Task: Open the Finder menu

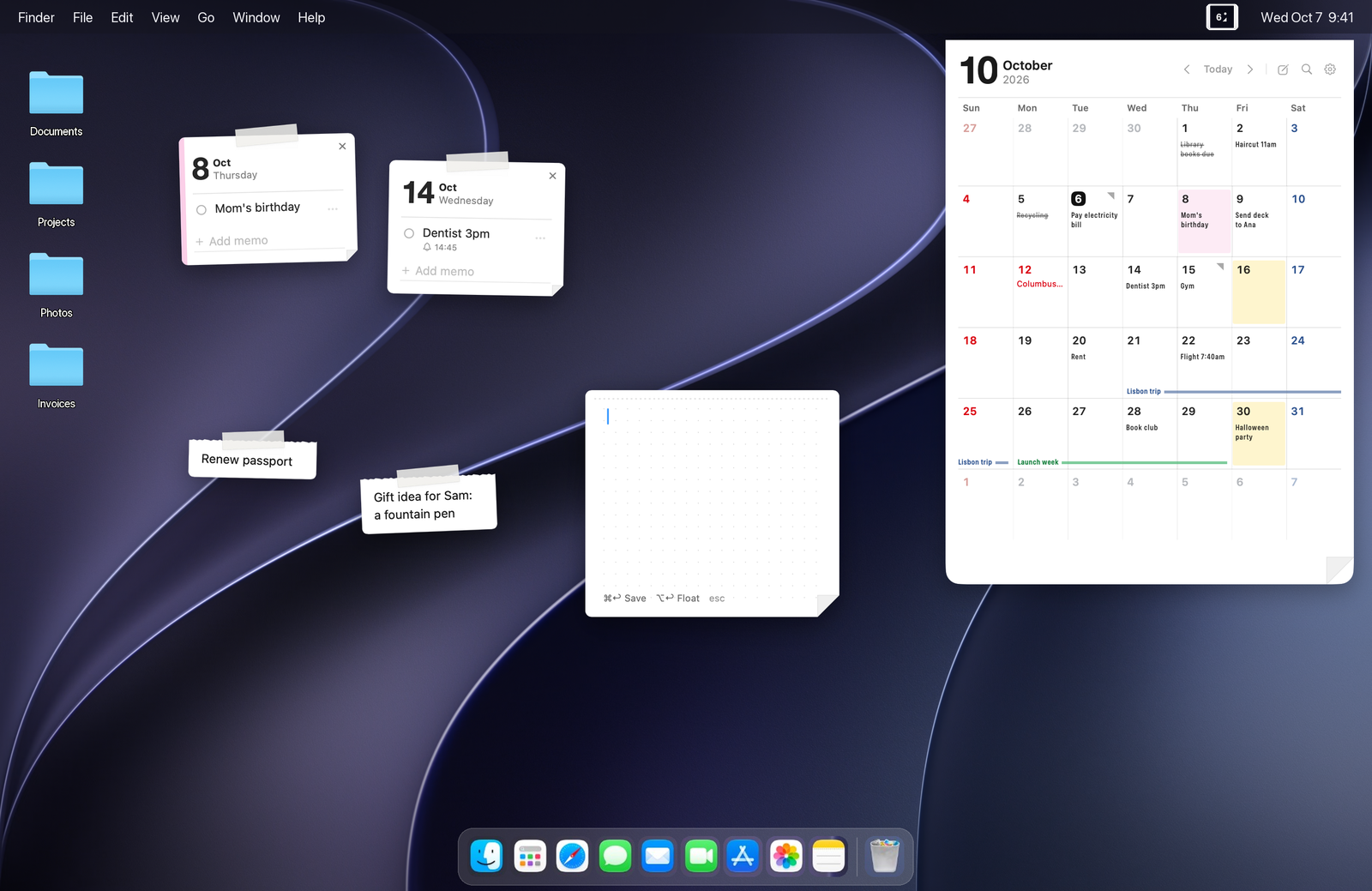Action: [36, 17]
